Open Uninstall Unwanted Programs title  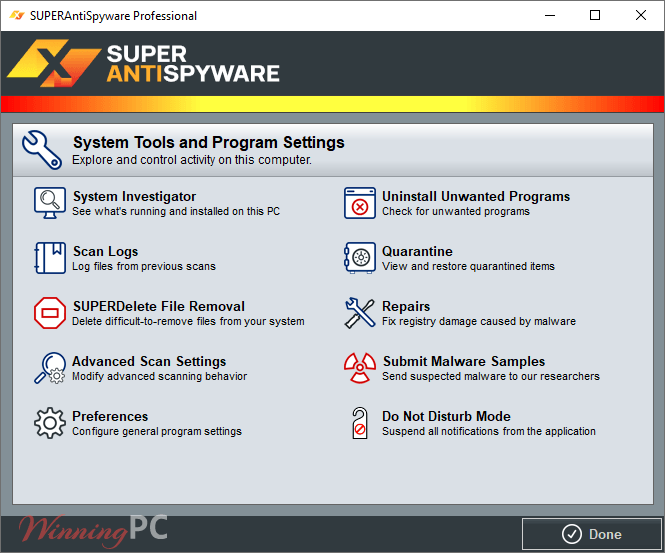476,196
